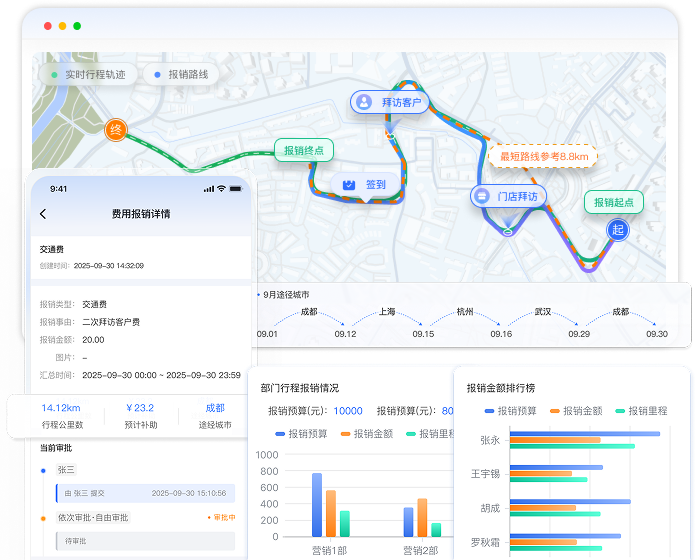Select the 行程公里数 14.12km stat tab
696x560 pixels.
[61, 415]
